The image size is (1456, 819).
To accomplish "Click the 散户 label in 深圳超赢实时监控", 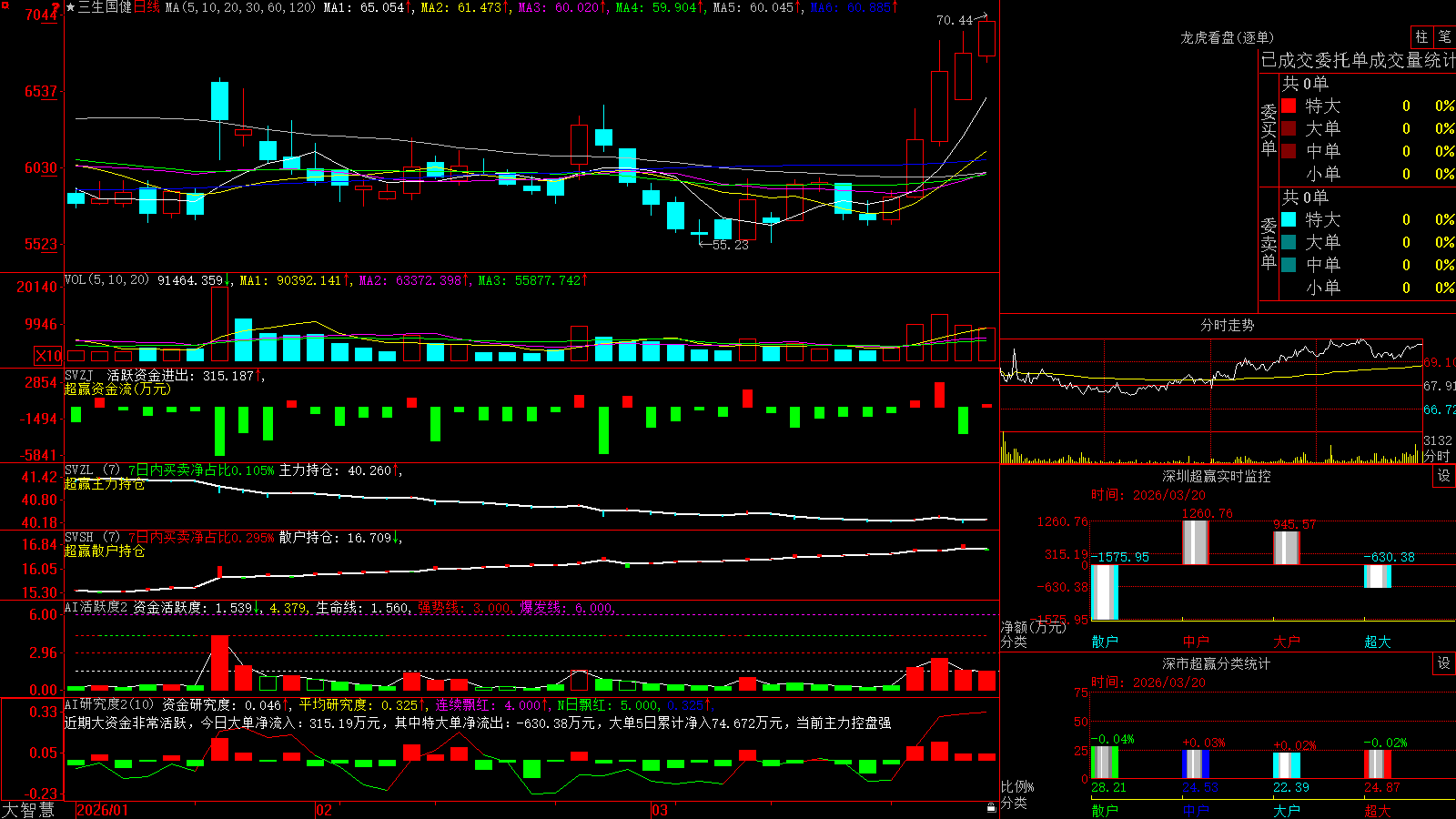I will (x=1105, y=642).
